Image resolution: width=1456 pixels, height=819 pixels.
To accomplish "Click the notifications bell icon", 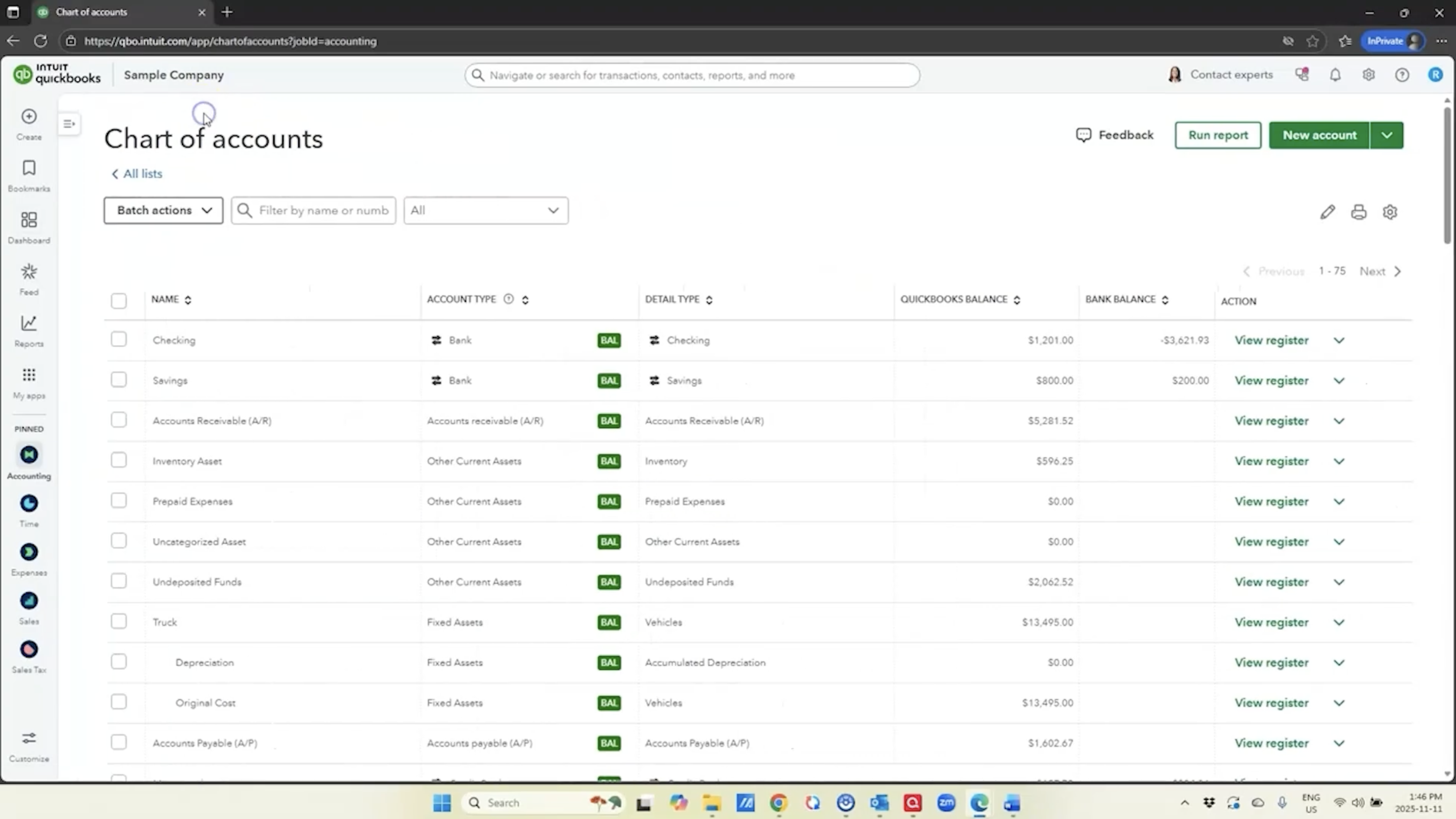I will (x=1335, y=75).
